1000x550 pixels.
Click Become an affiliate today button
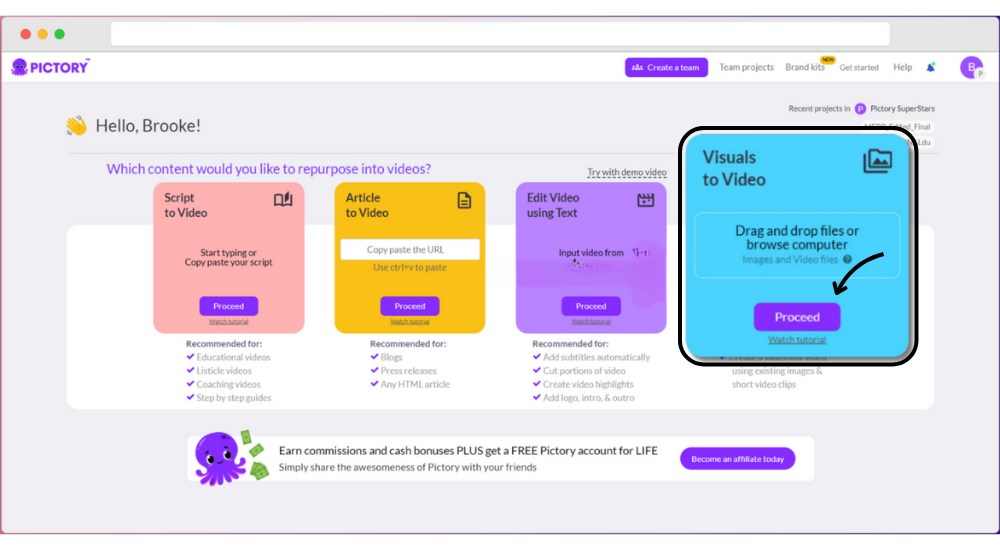737,459
